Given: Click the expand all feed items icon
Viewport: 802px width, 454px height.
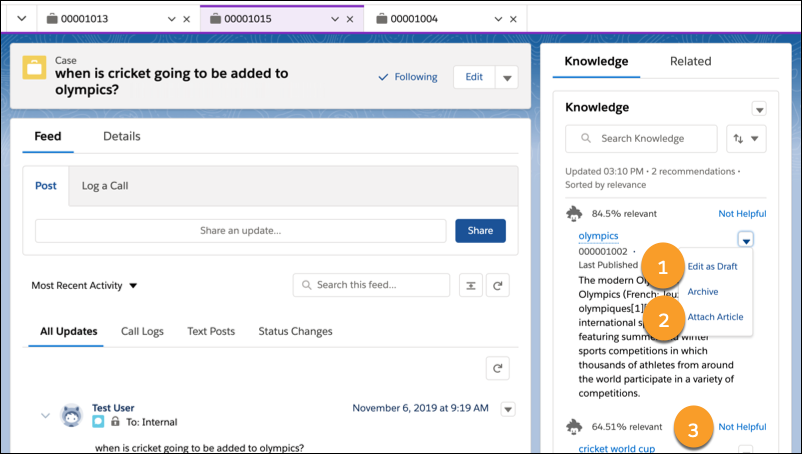Looking at the screenshot, I should [x=471, y=285].
